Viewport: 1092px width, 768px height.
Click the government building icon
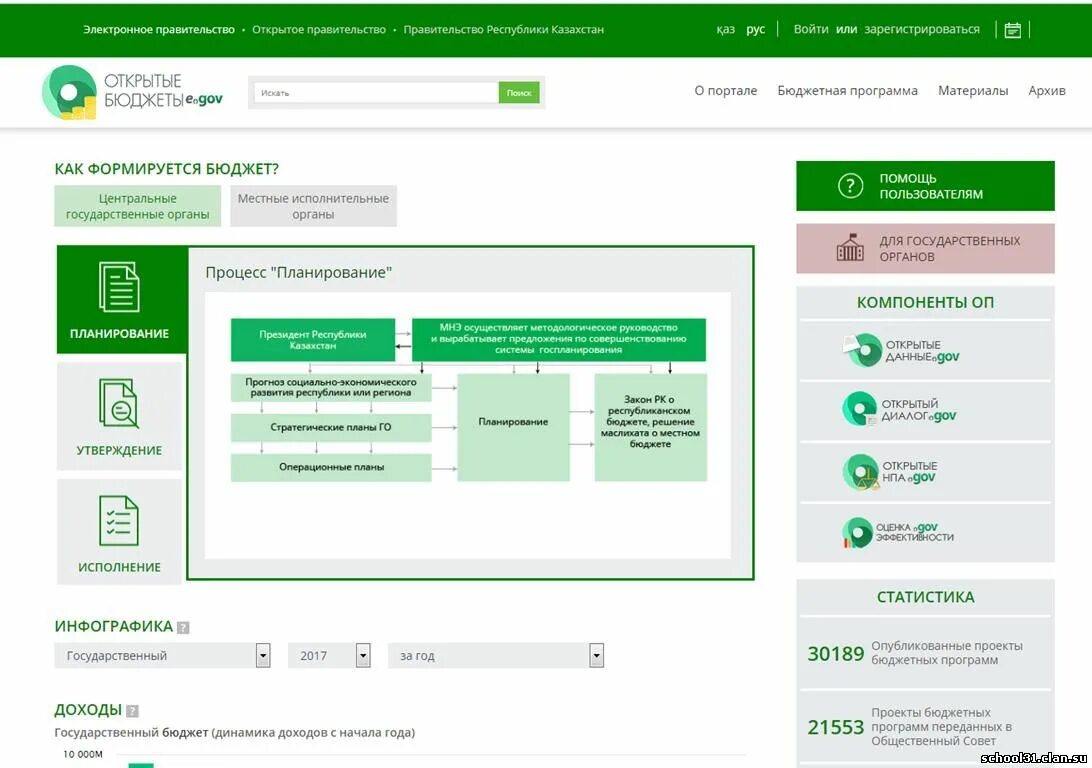pos(850,248)
